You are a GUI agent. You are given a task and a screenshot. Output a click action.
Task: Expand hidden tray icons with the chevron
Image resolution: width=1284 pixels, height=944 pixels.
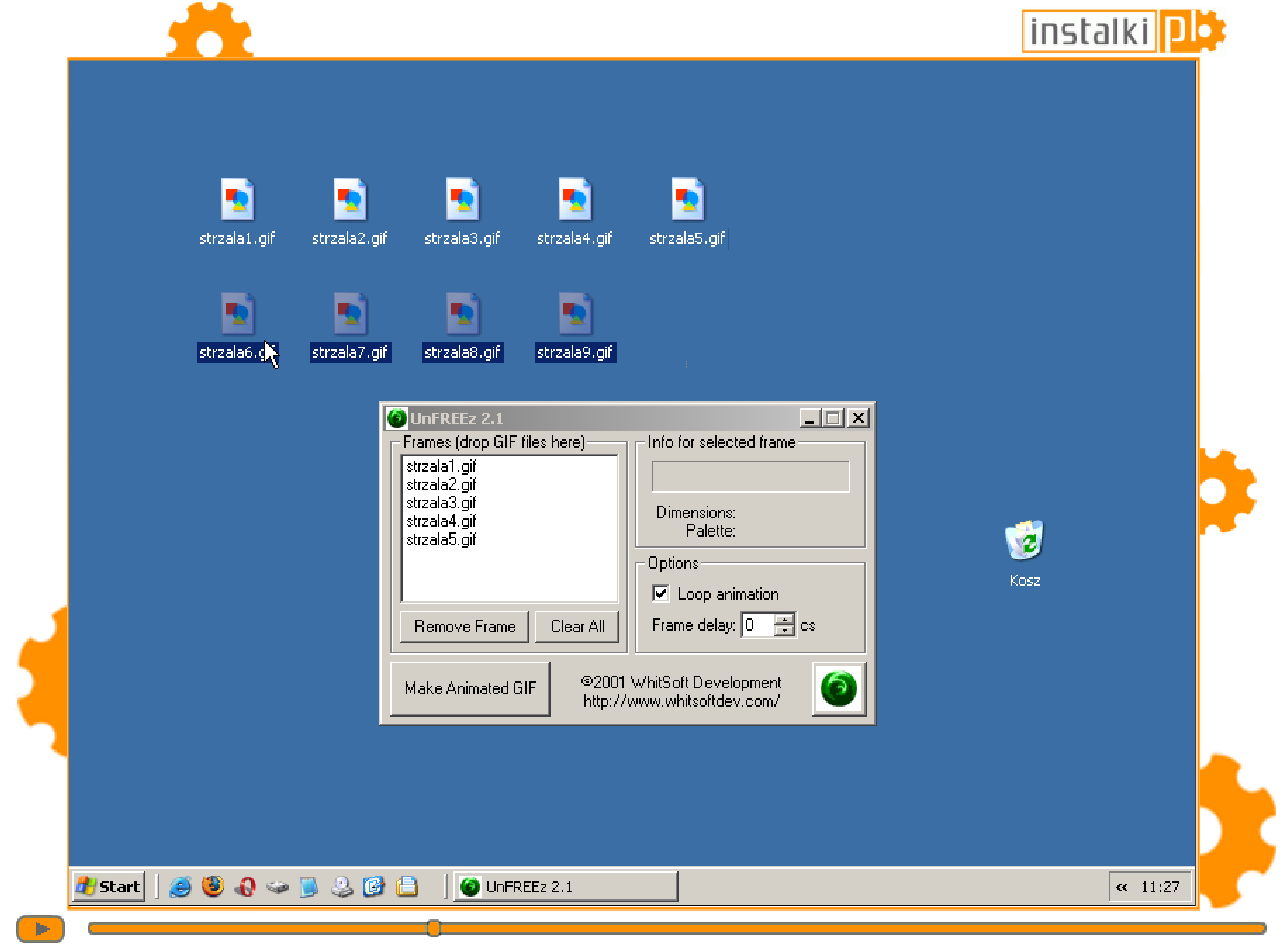coord(1122,887)
